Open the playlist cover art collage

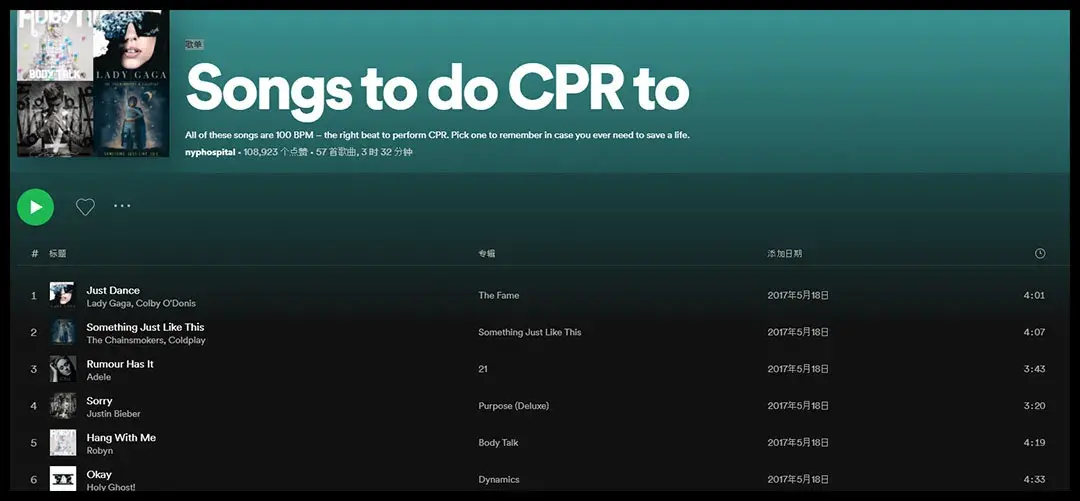click(93, 83)
